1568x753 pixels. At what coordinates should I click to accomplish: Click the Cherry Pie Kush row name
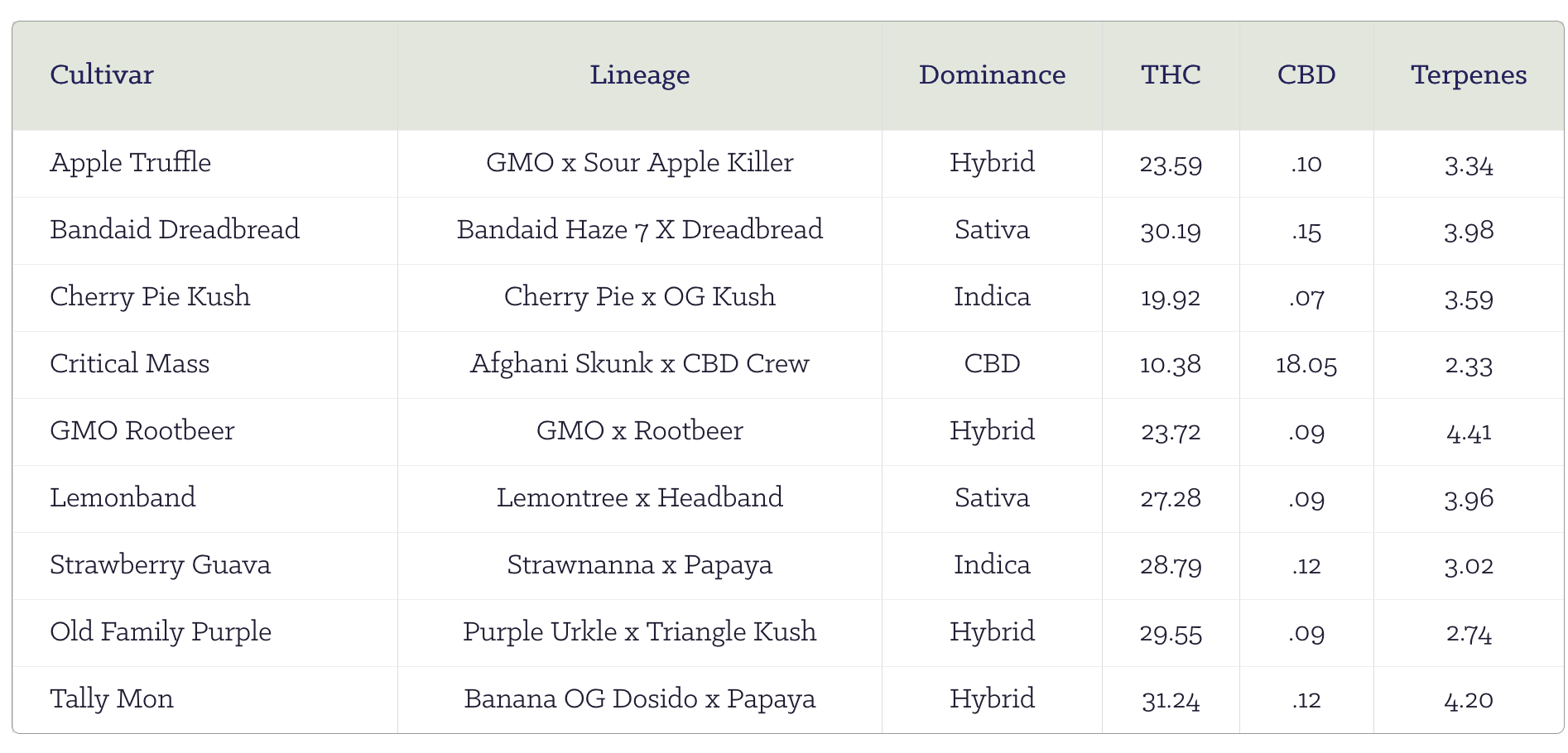point(150,297)
